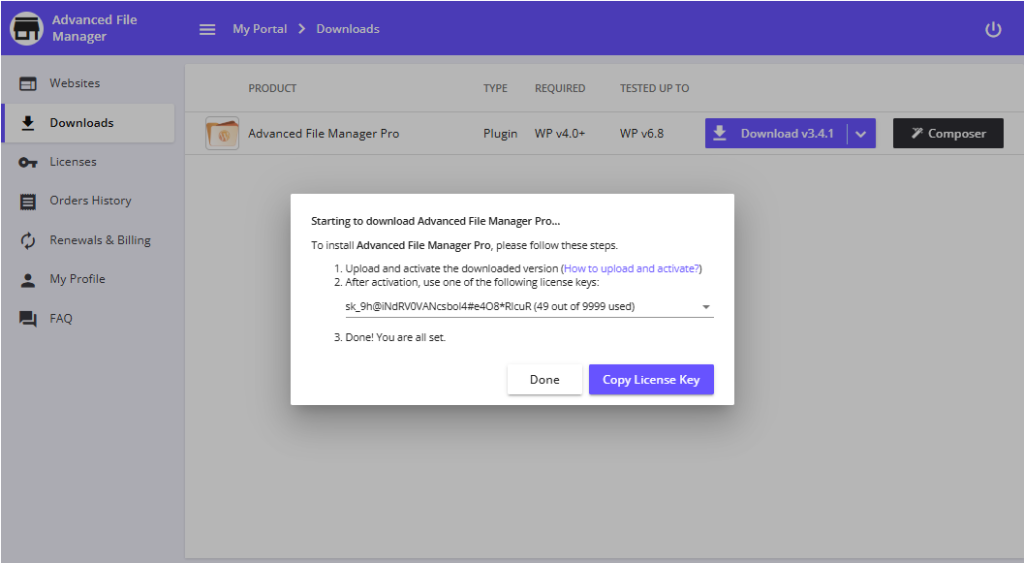Click 'Starting to download' dialog heading
Image resolution: width=1024 pixels, height=563 pixels.
436,221
